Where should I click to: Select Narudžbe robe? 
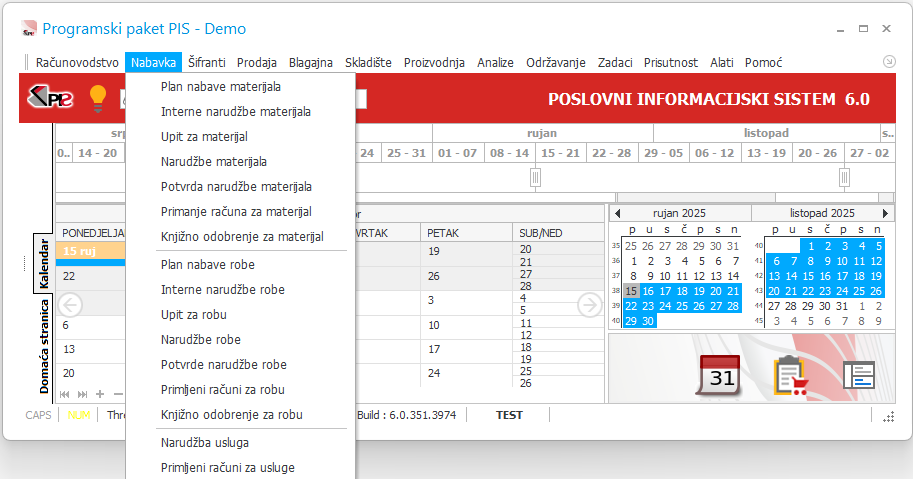coord(240,340)
